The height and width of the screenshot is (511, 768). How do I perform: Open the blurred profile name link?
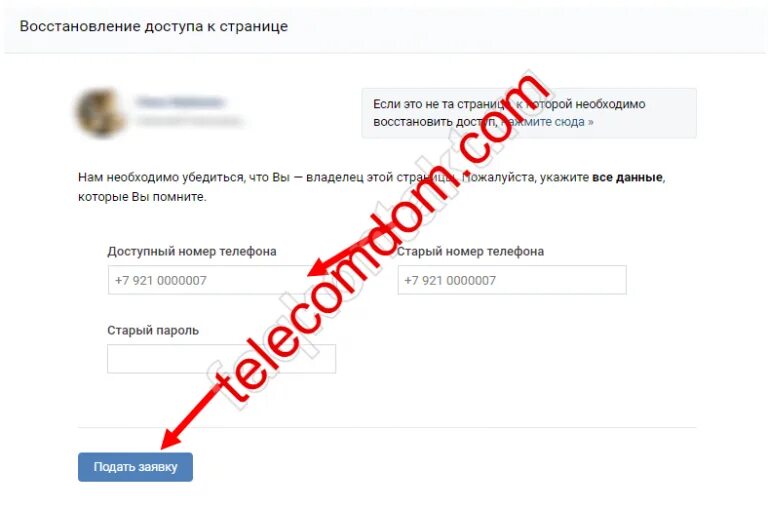[x=180, y=102]
